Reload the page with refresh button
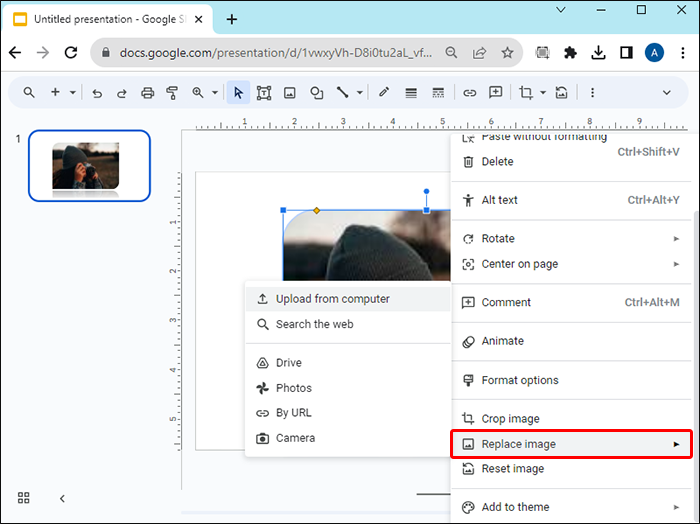 [71, 53]
